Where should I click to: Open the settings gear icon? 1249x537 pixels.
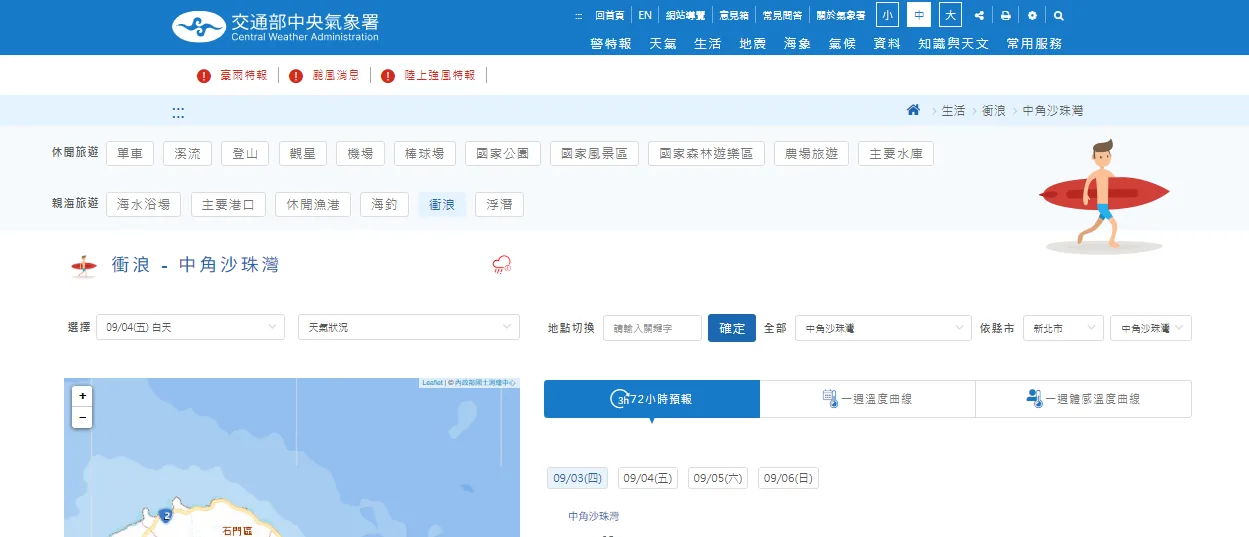(1033, 16)
